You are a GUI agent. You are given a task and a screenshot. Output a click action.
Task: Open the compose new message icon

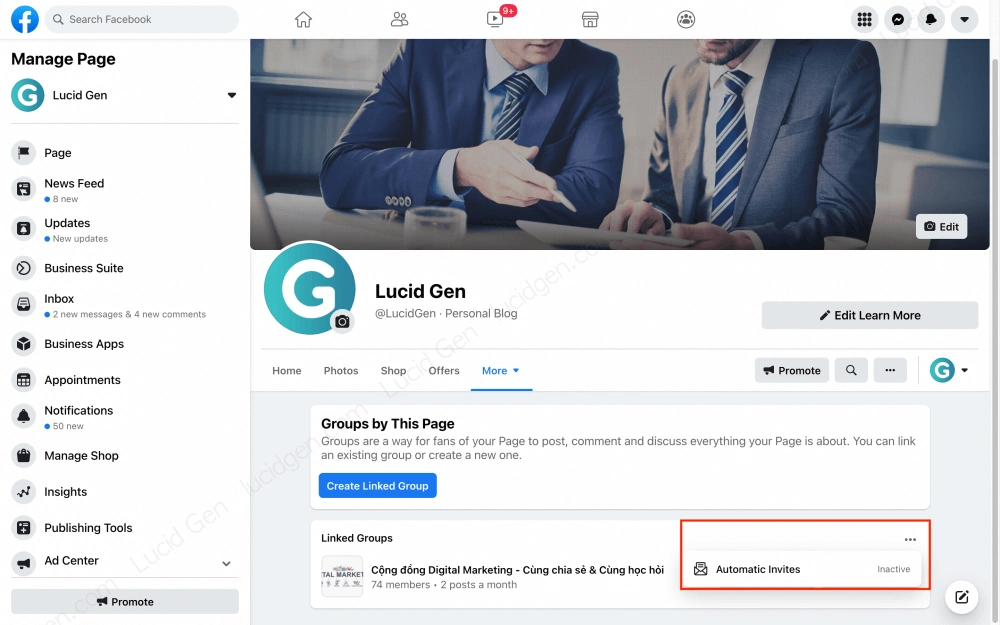[x=961, y=597]
